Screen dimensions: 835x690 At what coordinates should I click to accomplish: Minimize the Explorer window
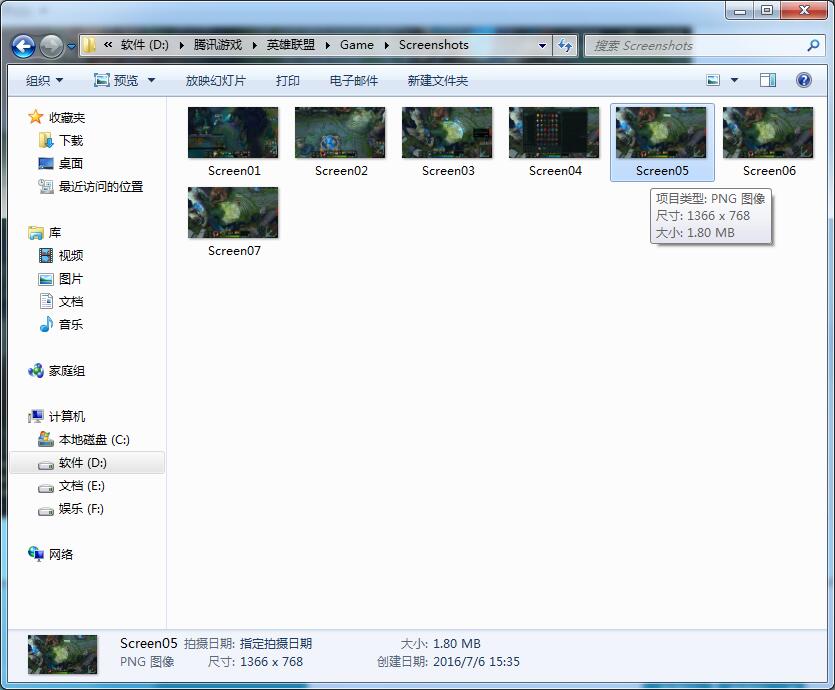click(740, 10)
